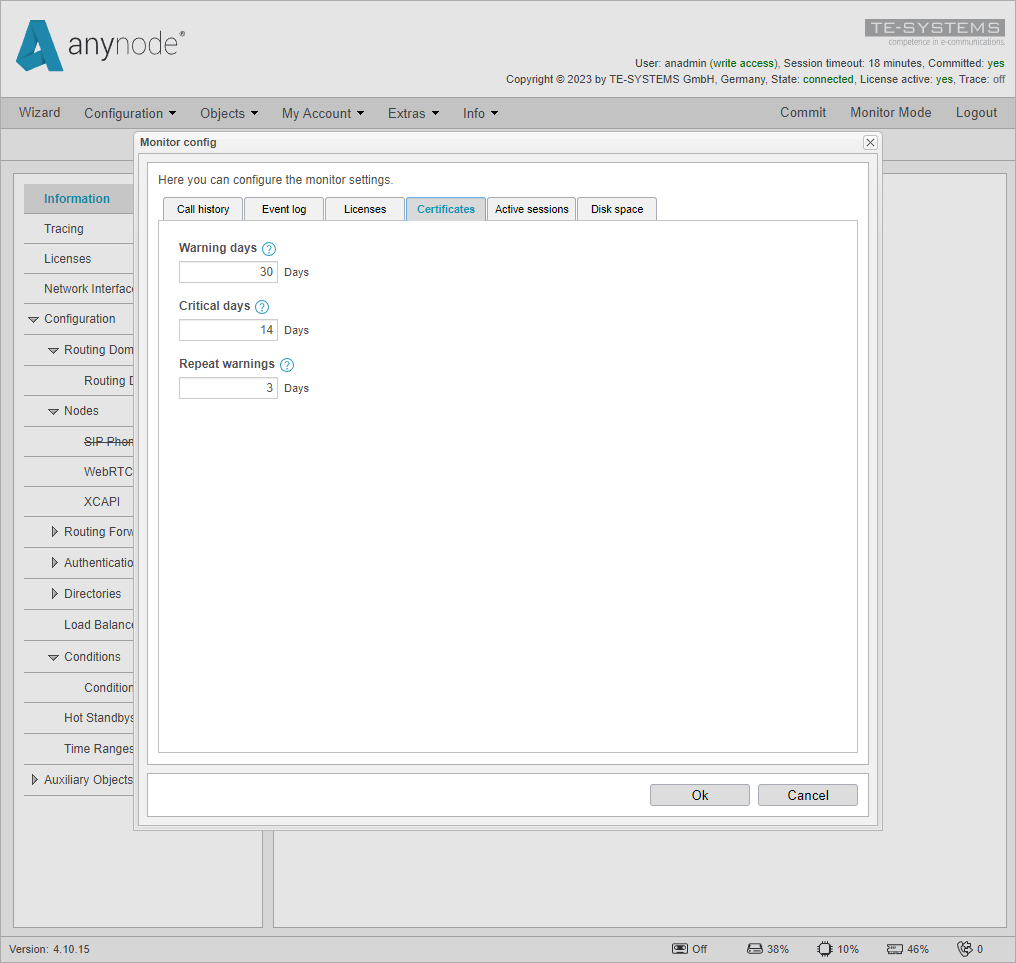Open the Warning days help icon

click(x=268, y=248)
